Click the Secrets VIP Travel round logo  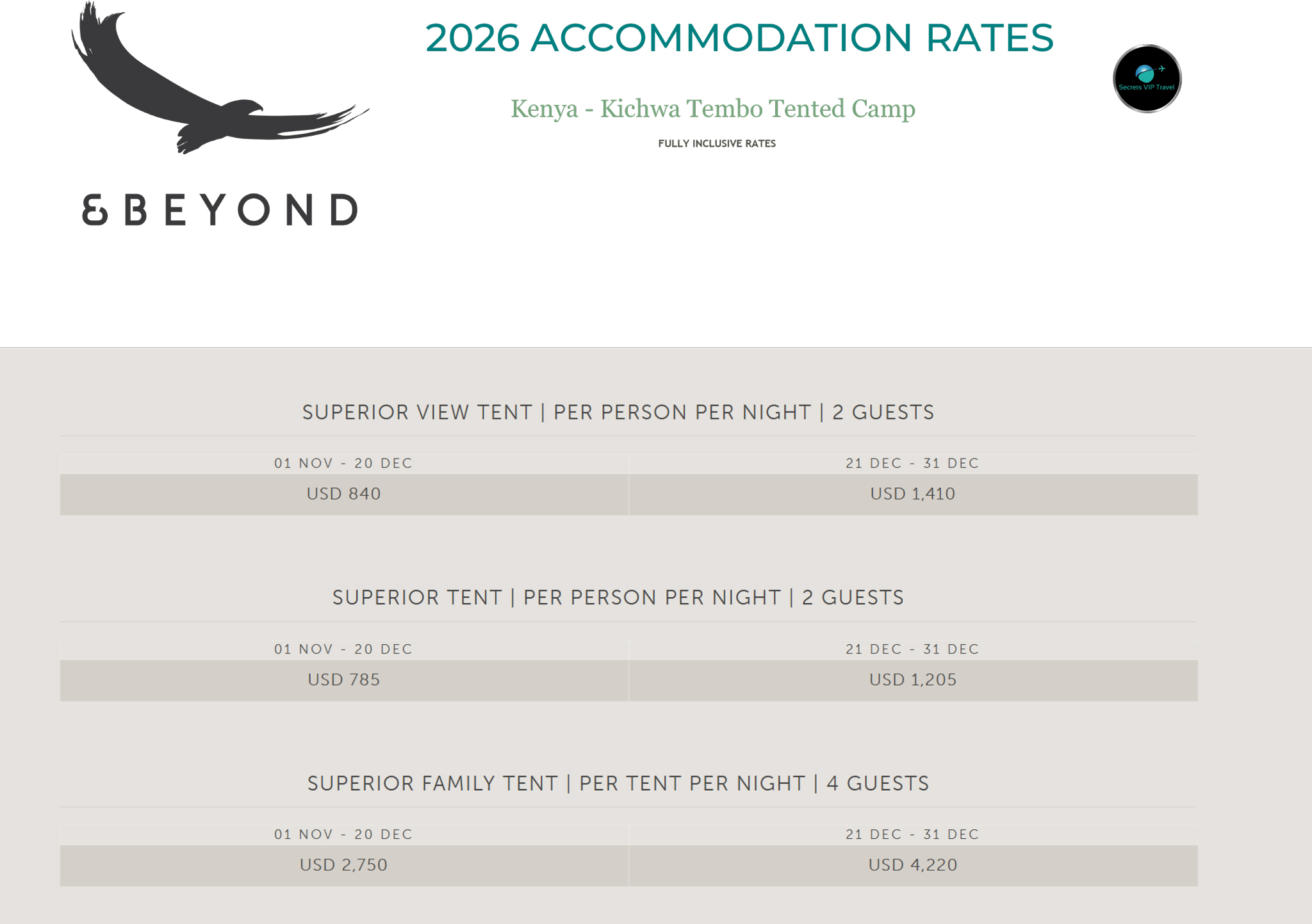tap(1147, 79)
